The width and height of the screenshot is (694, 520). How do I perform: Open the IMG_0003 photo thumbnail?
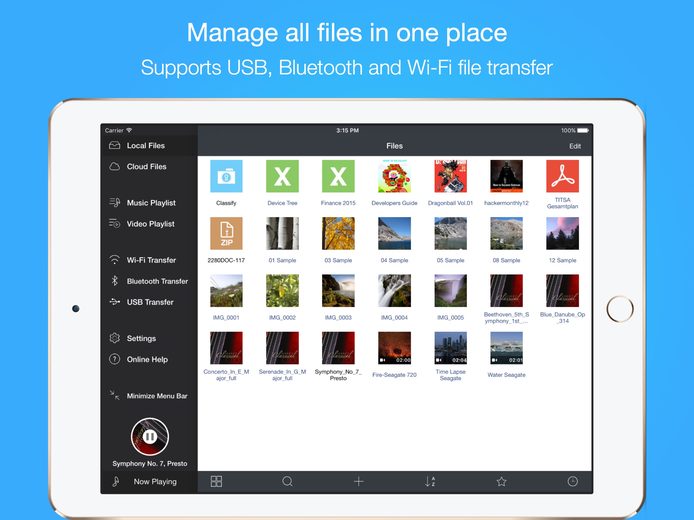(338, 291)
